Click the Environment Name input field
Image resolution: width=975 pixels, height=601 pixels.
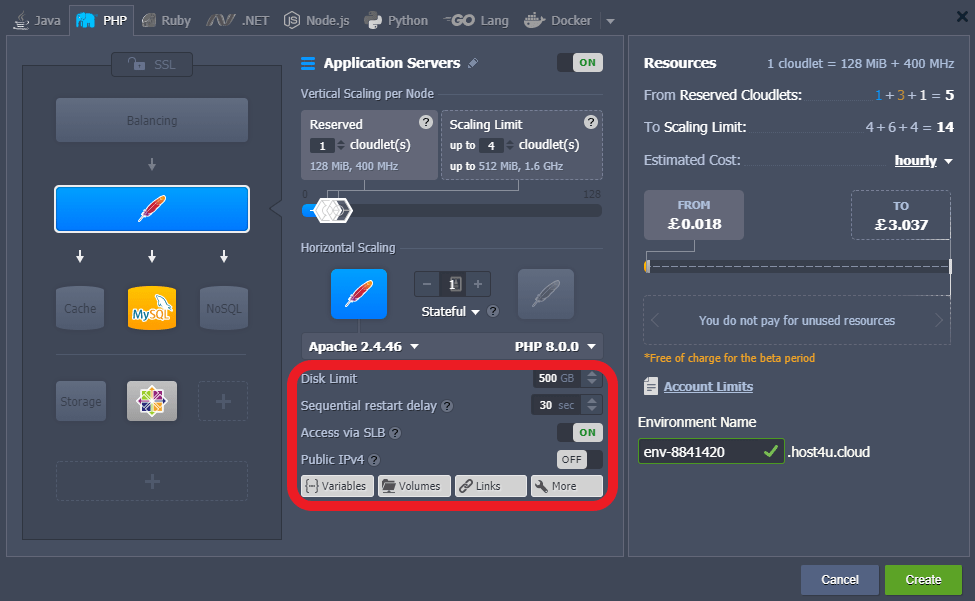[x=711, y=451]
